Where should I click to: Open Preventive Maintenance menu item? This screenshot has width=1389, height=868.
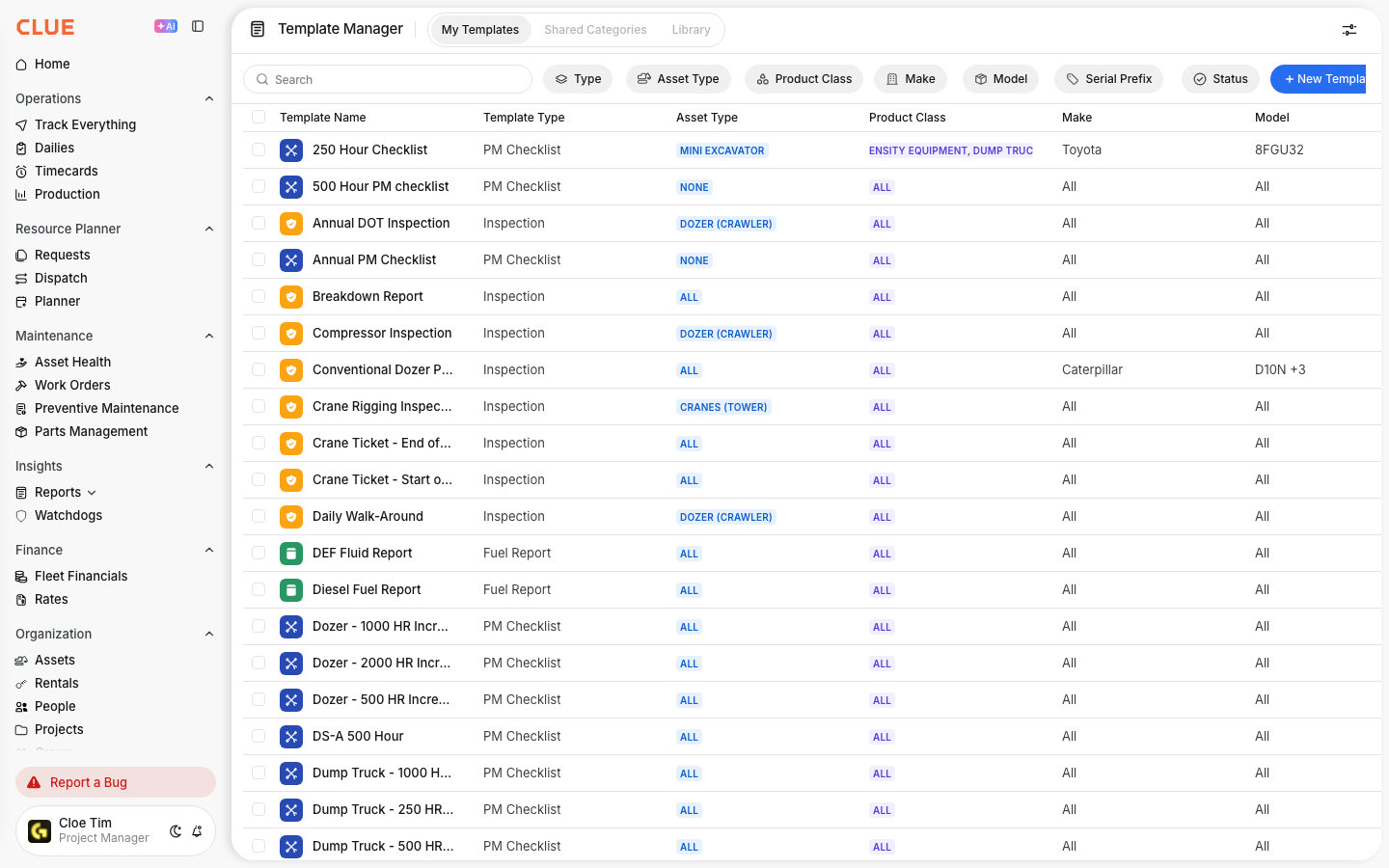(x=106, y=408)
